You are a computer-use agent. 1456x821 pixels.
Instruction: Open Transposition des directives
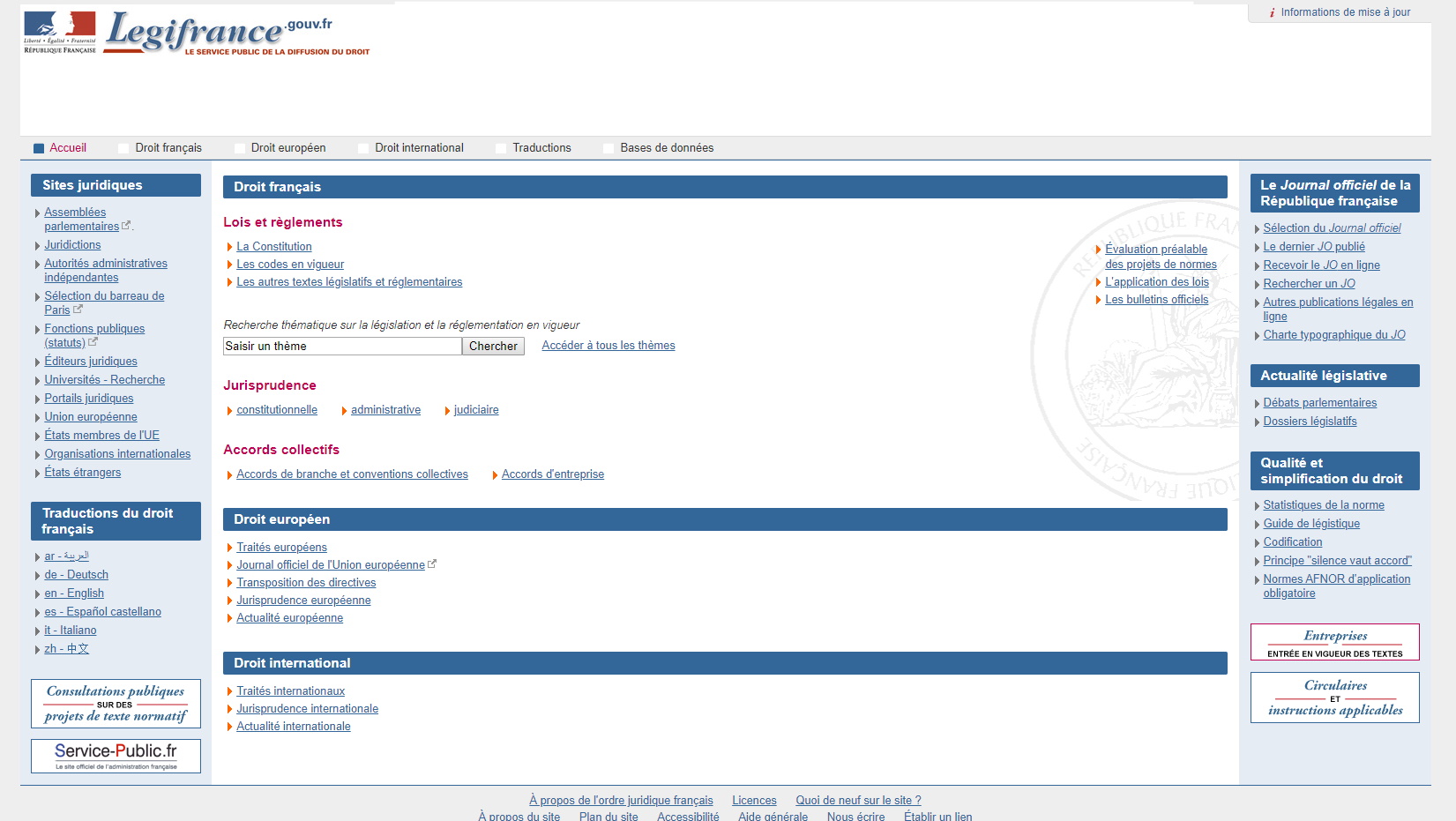pos(306,583)
